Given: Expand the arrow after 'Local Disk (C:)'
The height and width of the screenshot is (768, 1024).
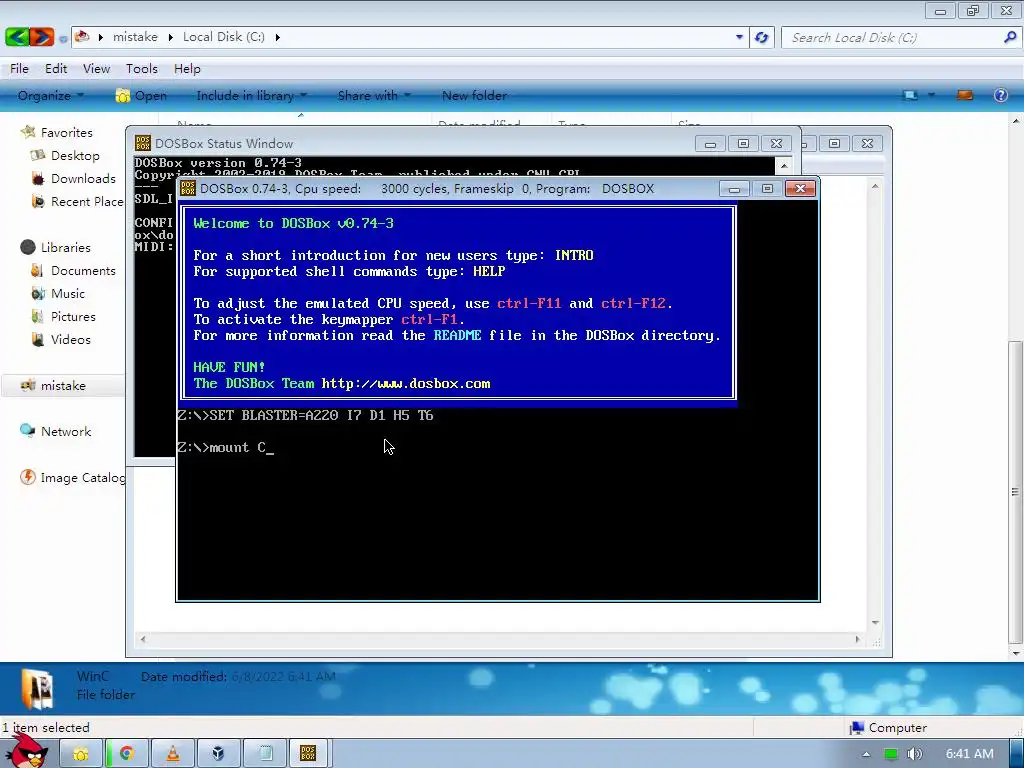Looking at the screenshot, I should tap(278, 37).
